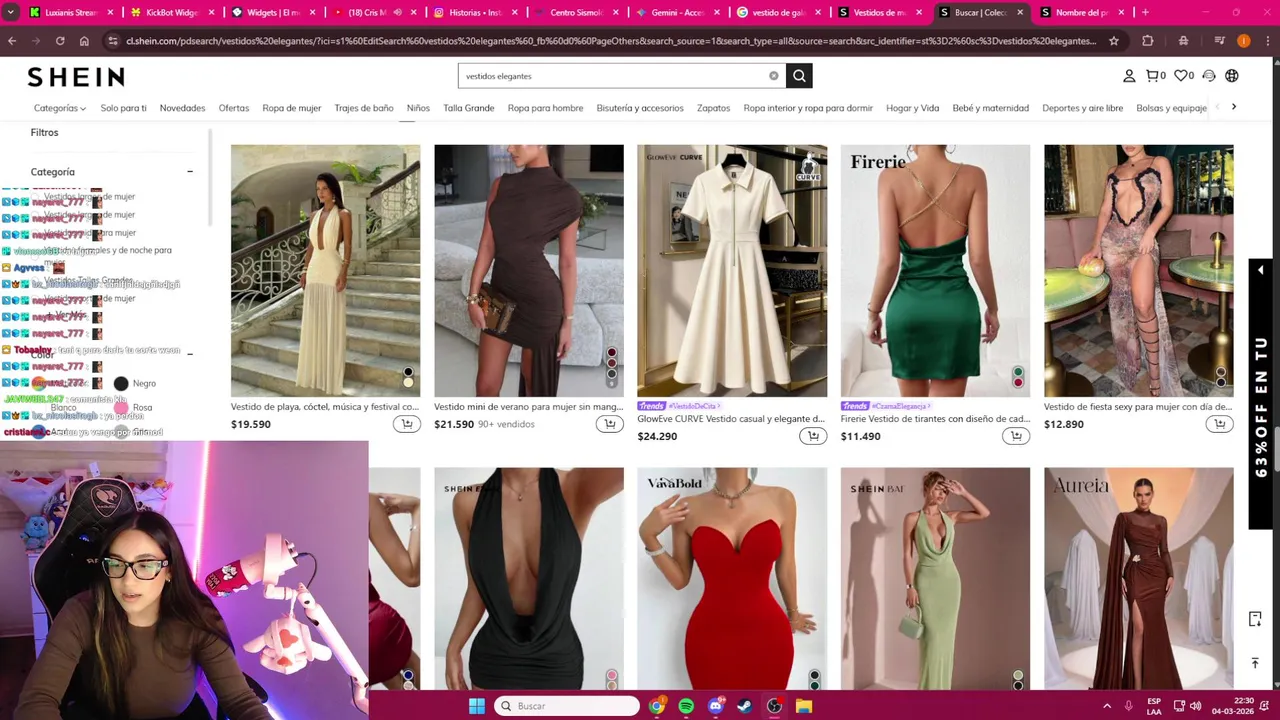Open the Zapatos menu
The image size is (1280, 720).
tap(713, 108)
